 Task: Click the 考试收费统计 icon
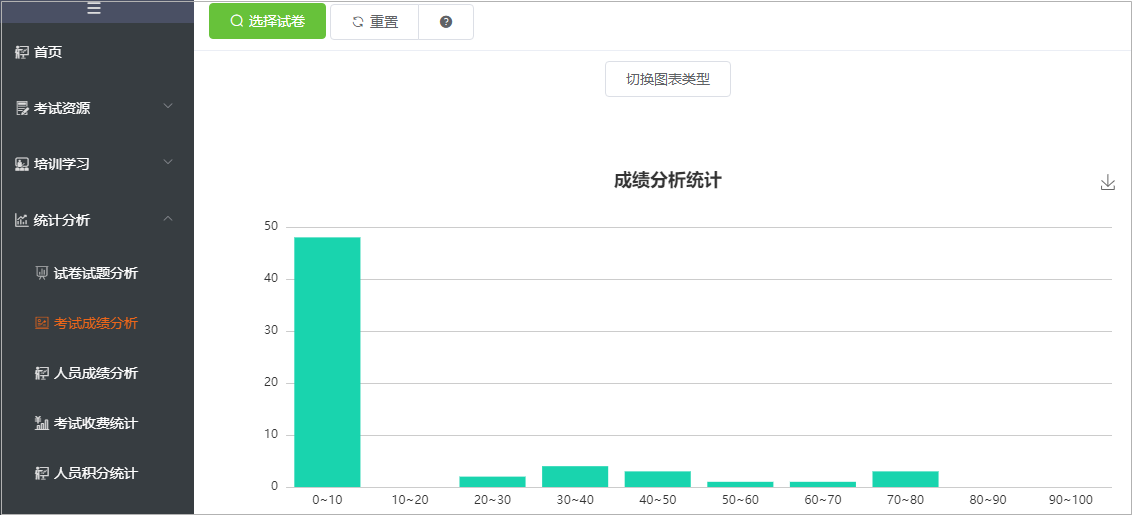tap(42, 423)
